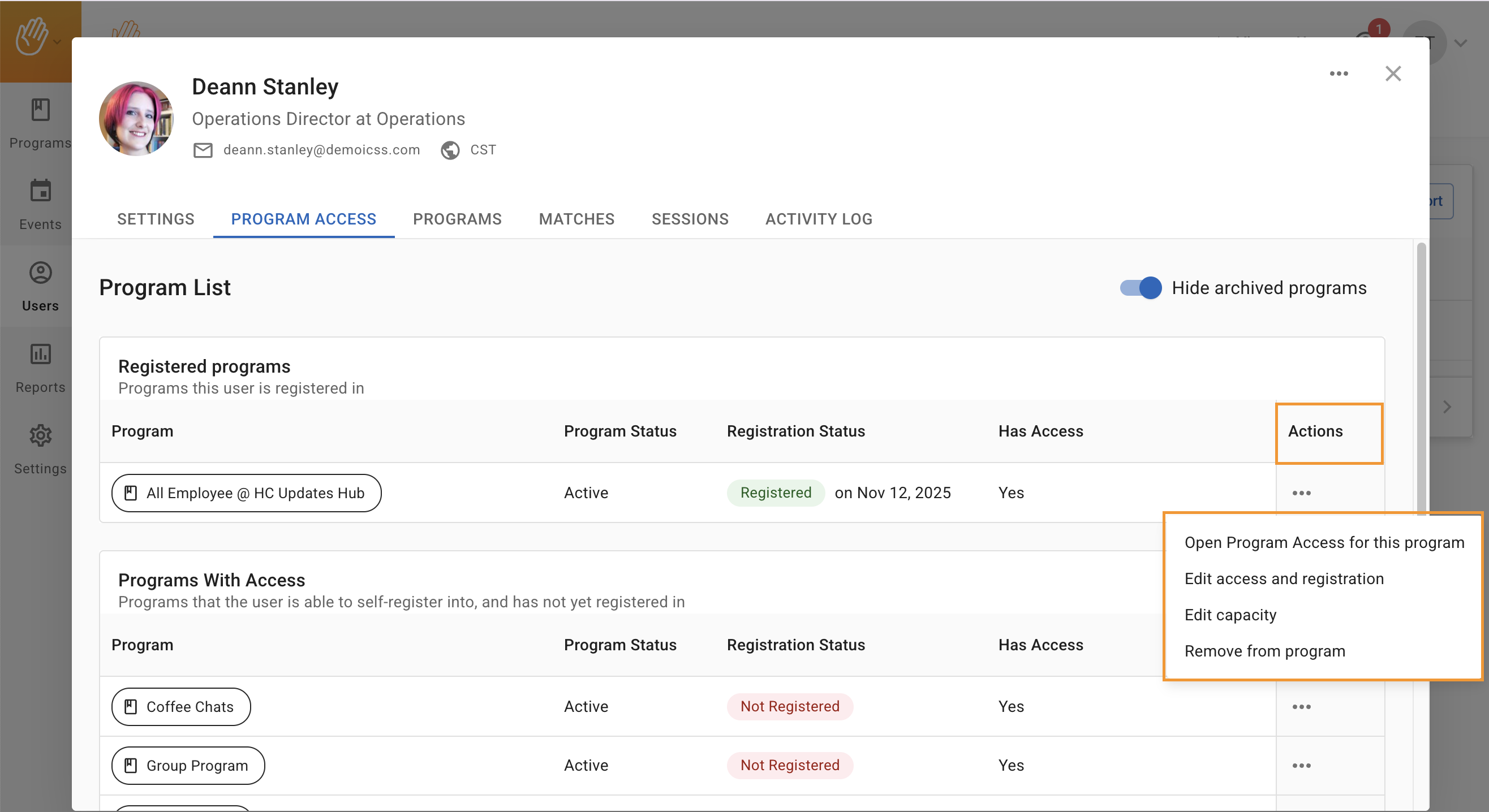The height and width of the screenshot is (812, 1489).
Task: Switch to the Matches tab
Action: click(x=576, y=219)
